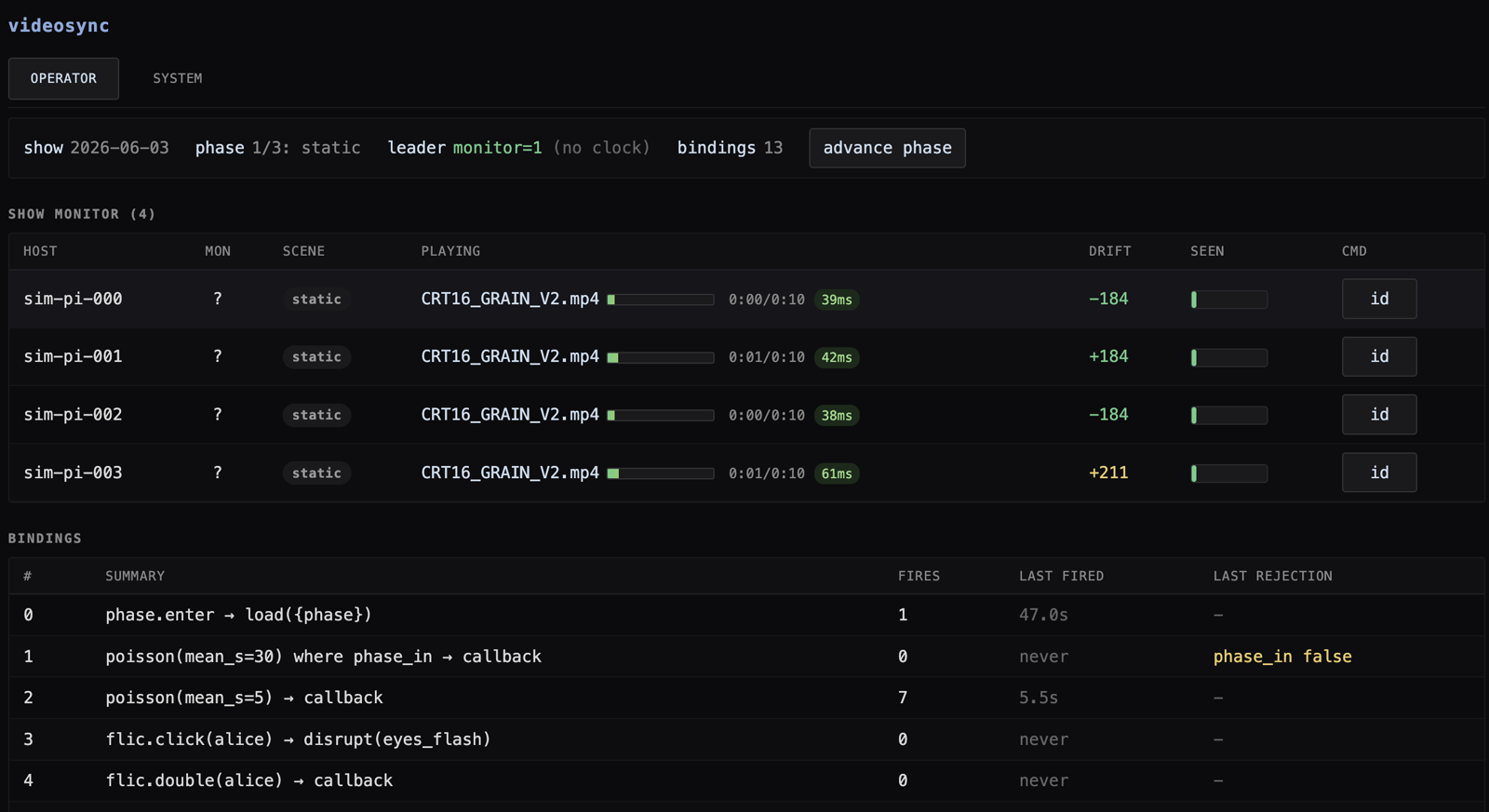Image resolution: width=1489 pixels, height=812 pixels.
Task: Click the seen indicator bar for sim-pi-000
Action: click(x=1228, y=300)
